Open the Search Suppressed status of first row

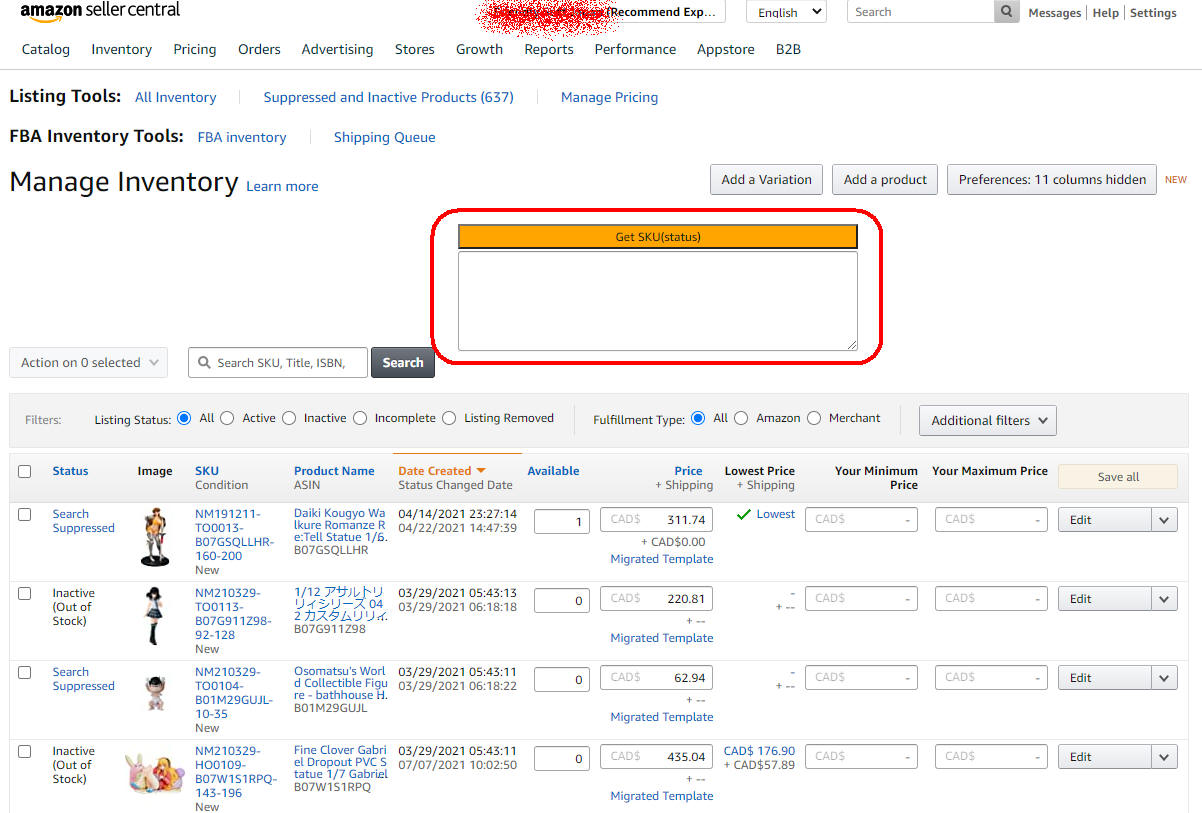83,521
